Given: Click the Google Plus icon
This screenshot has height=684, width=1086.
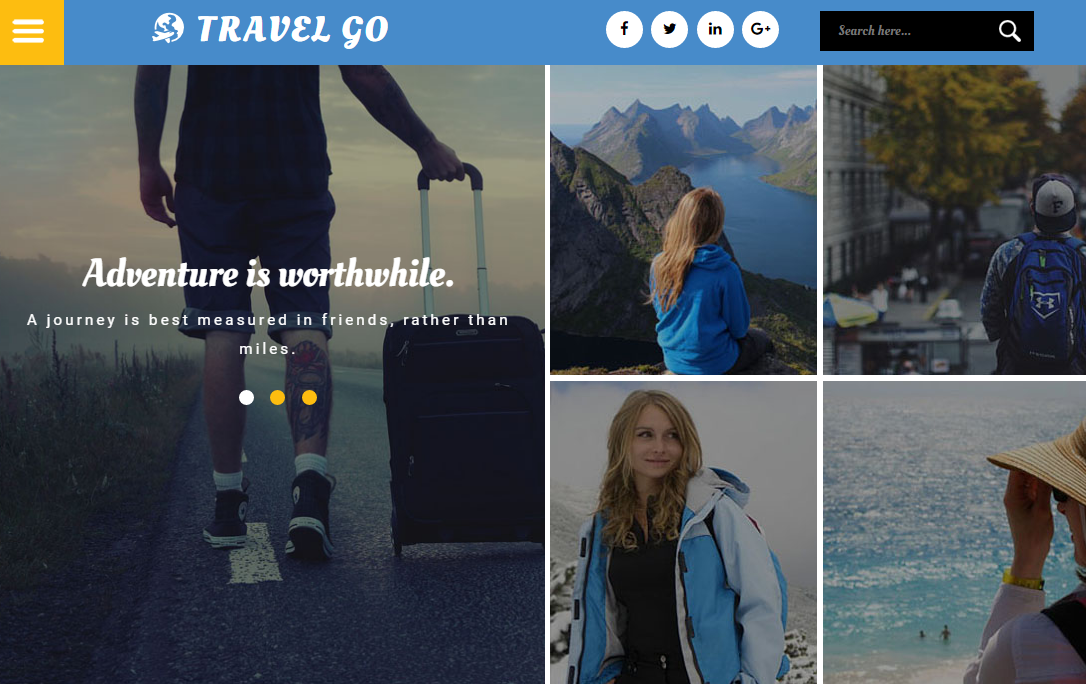Looking at the screenshot, I should [x=760, y=29].
